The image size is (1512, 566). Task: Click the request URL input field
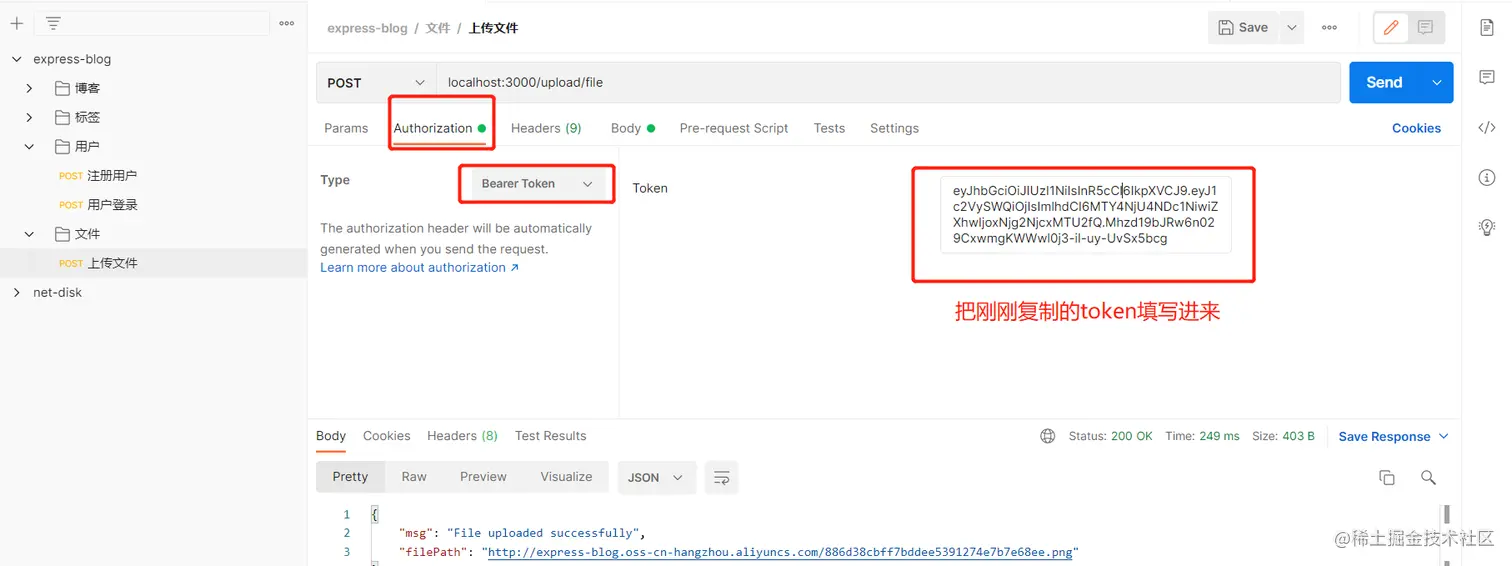pyautogui.click(x=888, y=83)
